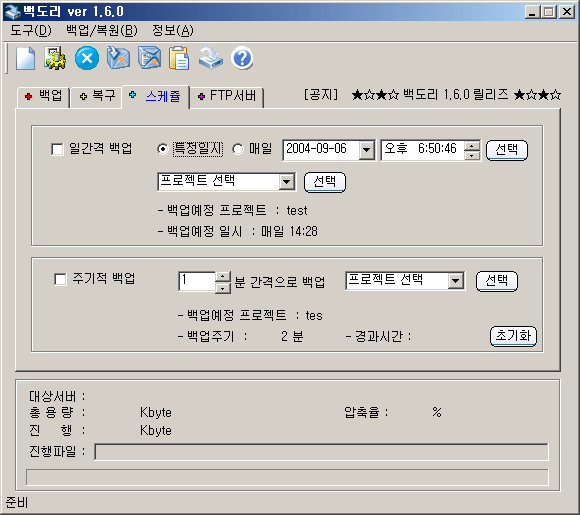Image resolution: width=580 pixels, height=515 pixels.
Task: Enable the 일간격 백업 checkbox
Action: 57,149
